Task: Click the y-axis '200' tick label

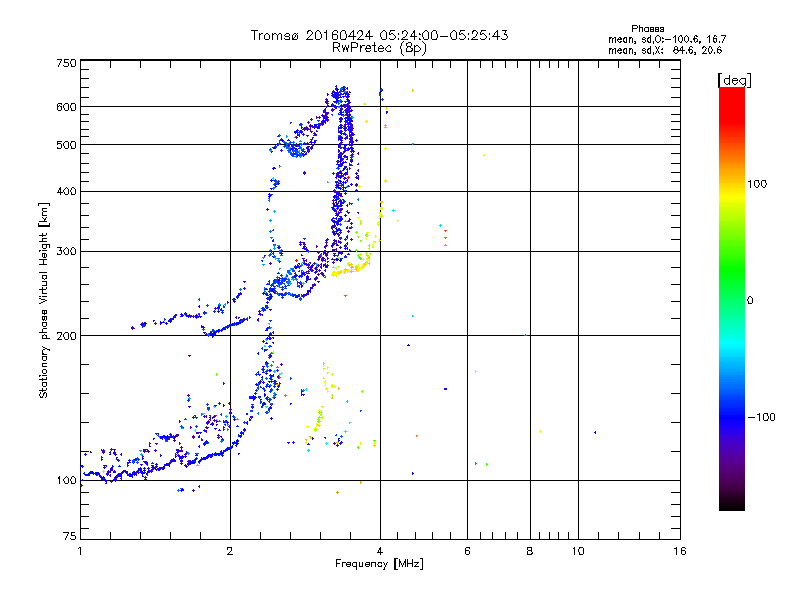Action: point(67,336)
